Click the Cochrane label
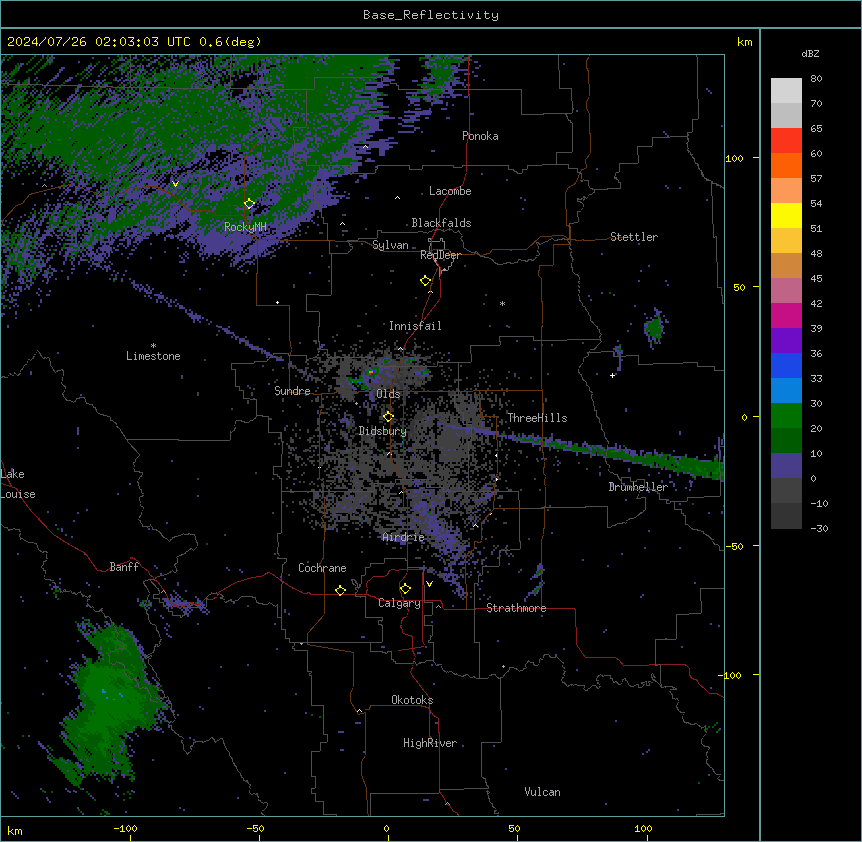The height and width of the screenshot is (842, 862). pos(322,568)
